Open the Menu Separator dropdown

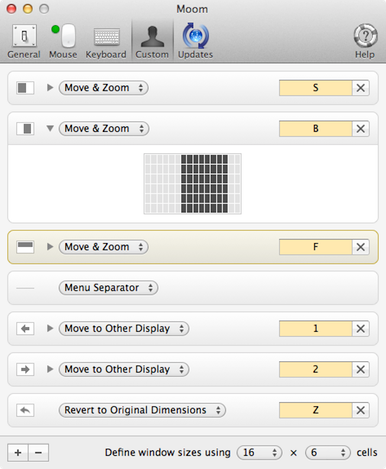click(x=108, y=288)
